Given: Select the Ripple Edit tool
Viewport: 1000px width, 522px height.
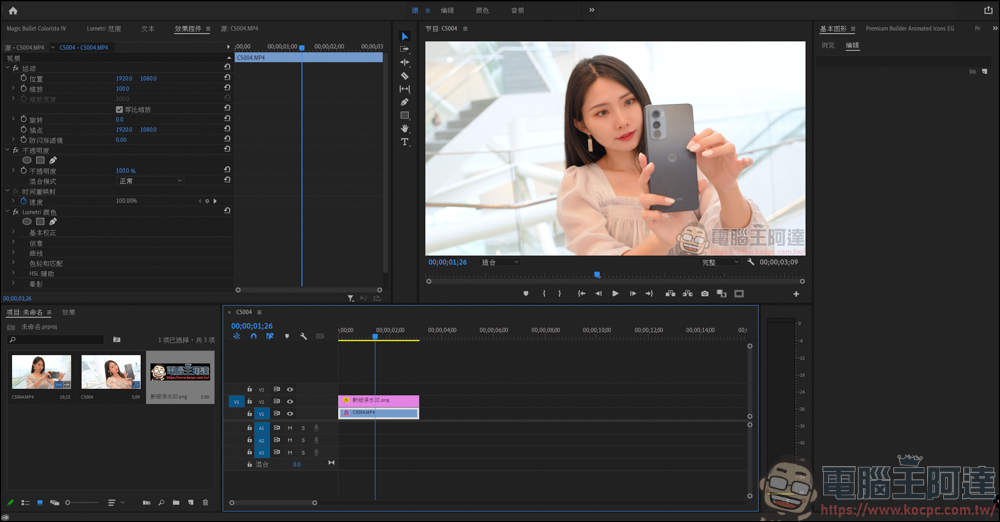Looking at the screenshot, I should 404,63.
